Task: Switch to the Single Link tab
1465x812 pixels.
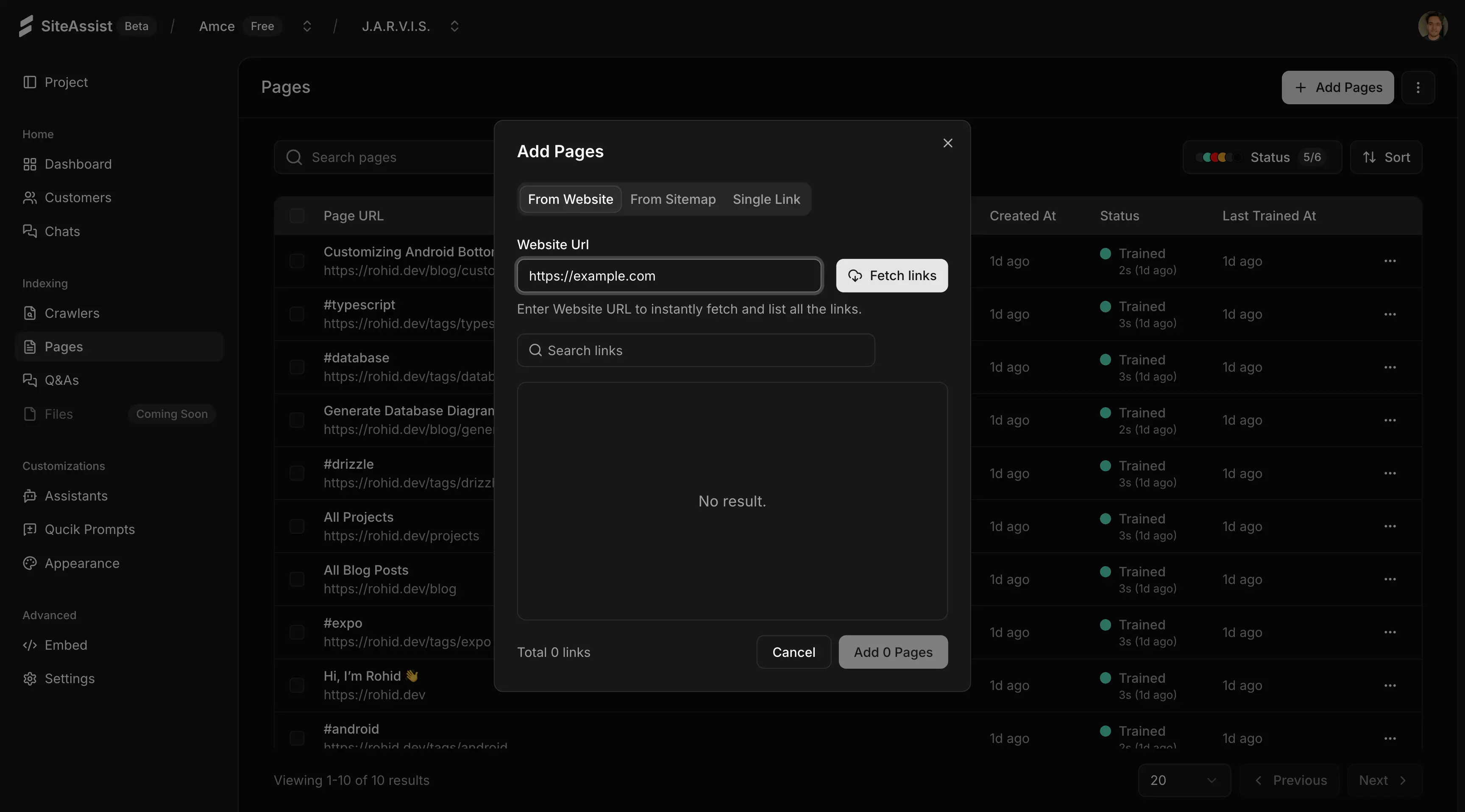Action: 766,200
